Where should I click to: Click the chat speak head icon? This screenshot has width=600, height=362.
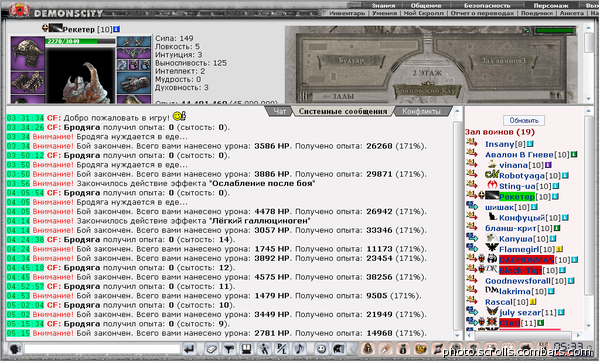[15, 349]
